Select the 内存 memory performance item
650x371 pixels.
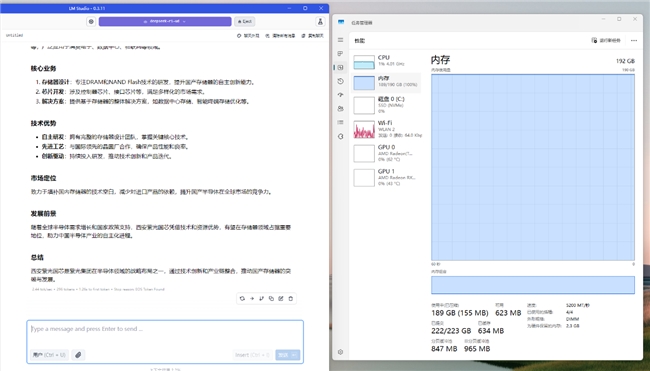(x=386, y=82)
